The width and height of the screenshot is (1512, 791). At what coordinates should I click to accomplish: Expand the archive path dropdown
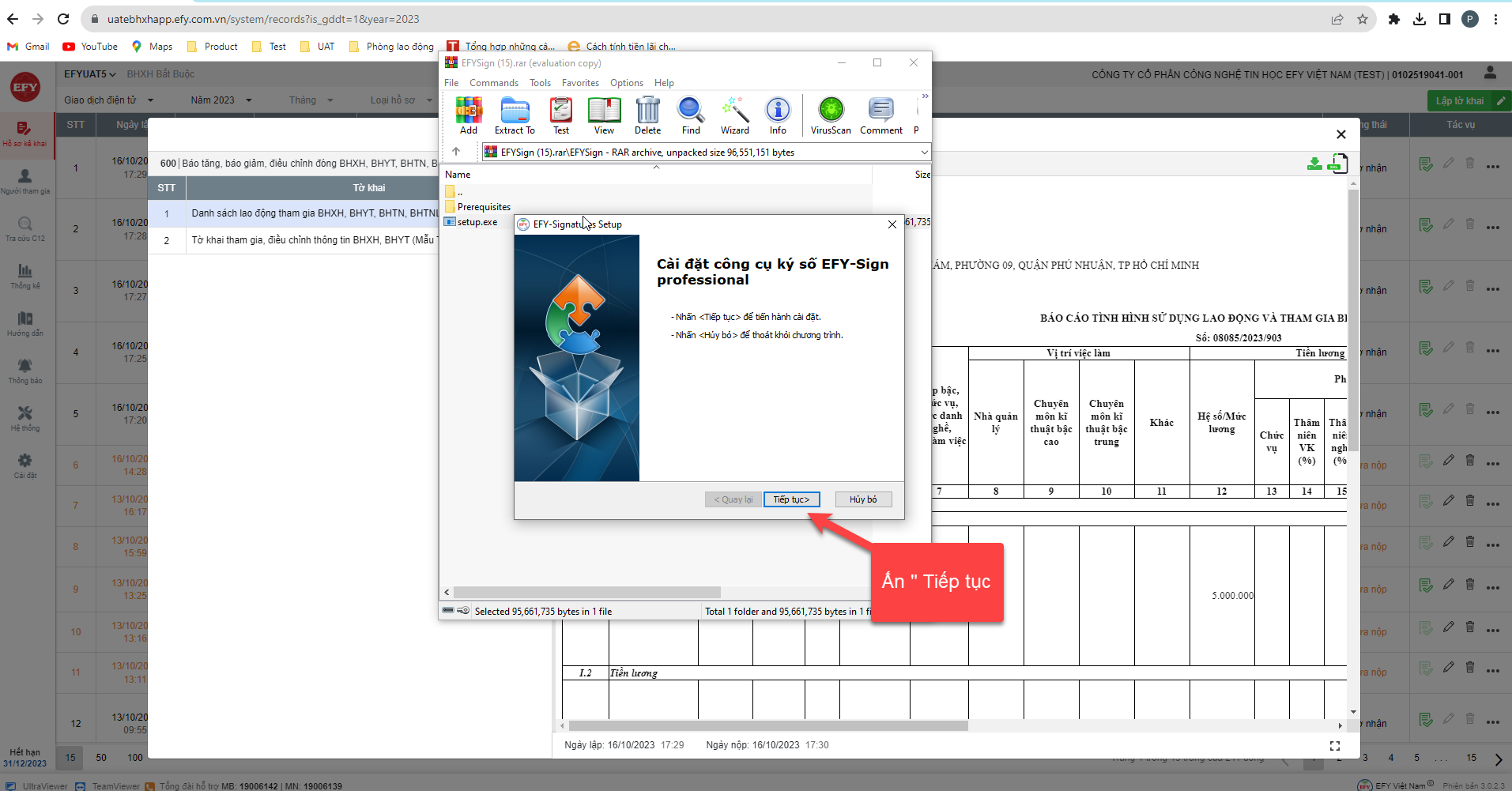tap(923, 152)
